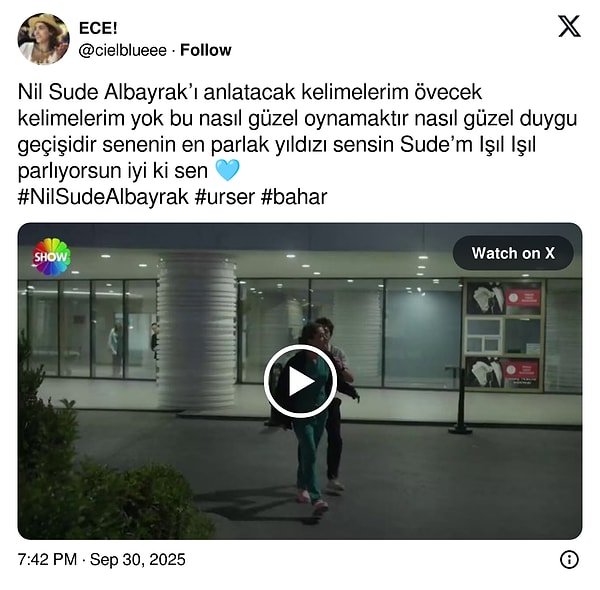Viewport: 600px width, 590px height.
Task: Click the Show TV rainbow logo on video
Action: (51, 257)
